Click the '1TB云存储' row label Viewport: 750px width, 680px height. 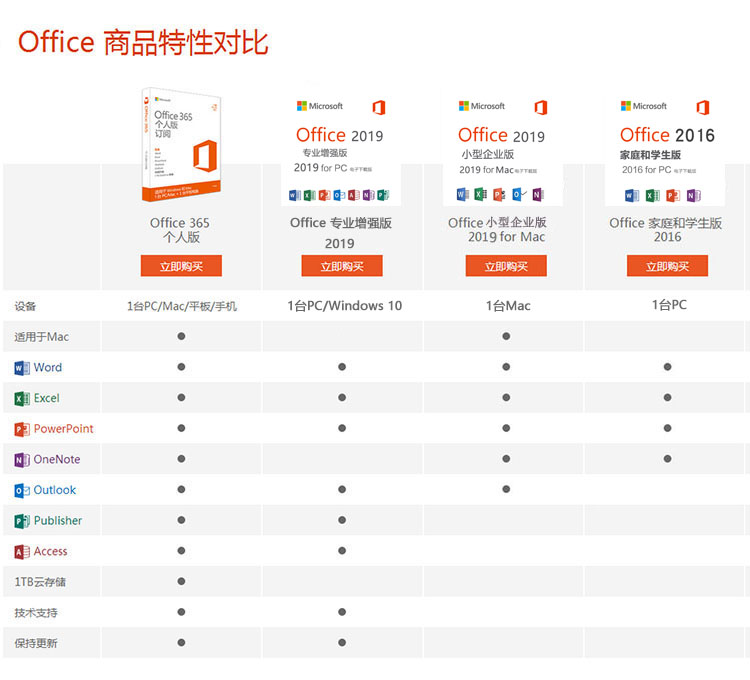40,582
